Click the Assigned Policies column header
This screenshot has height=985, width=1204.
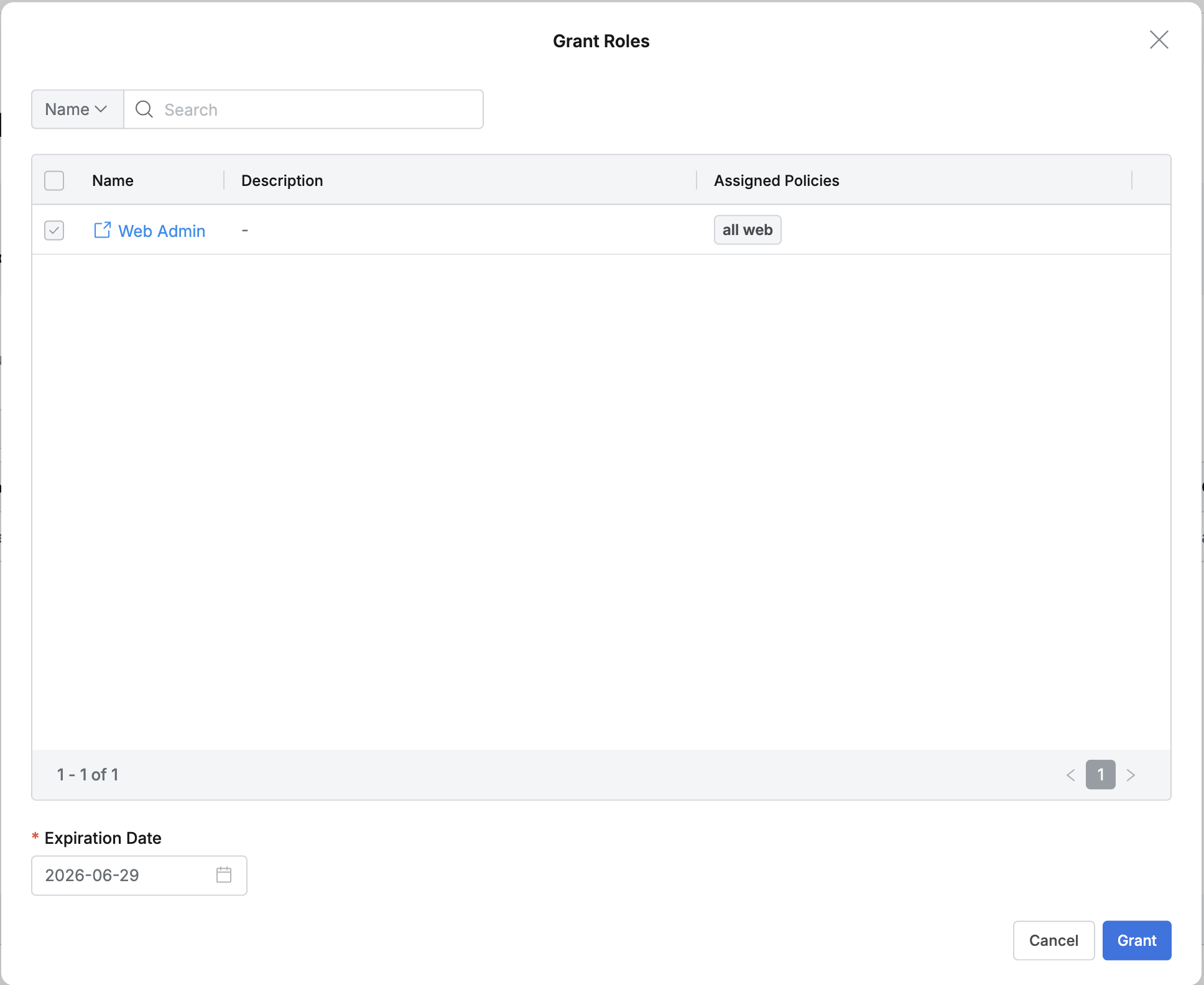click(x=776, y=181)
